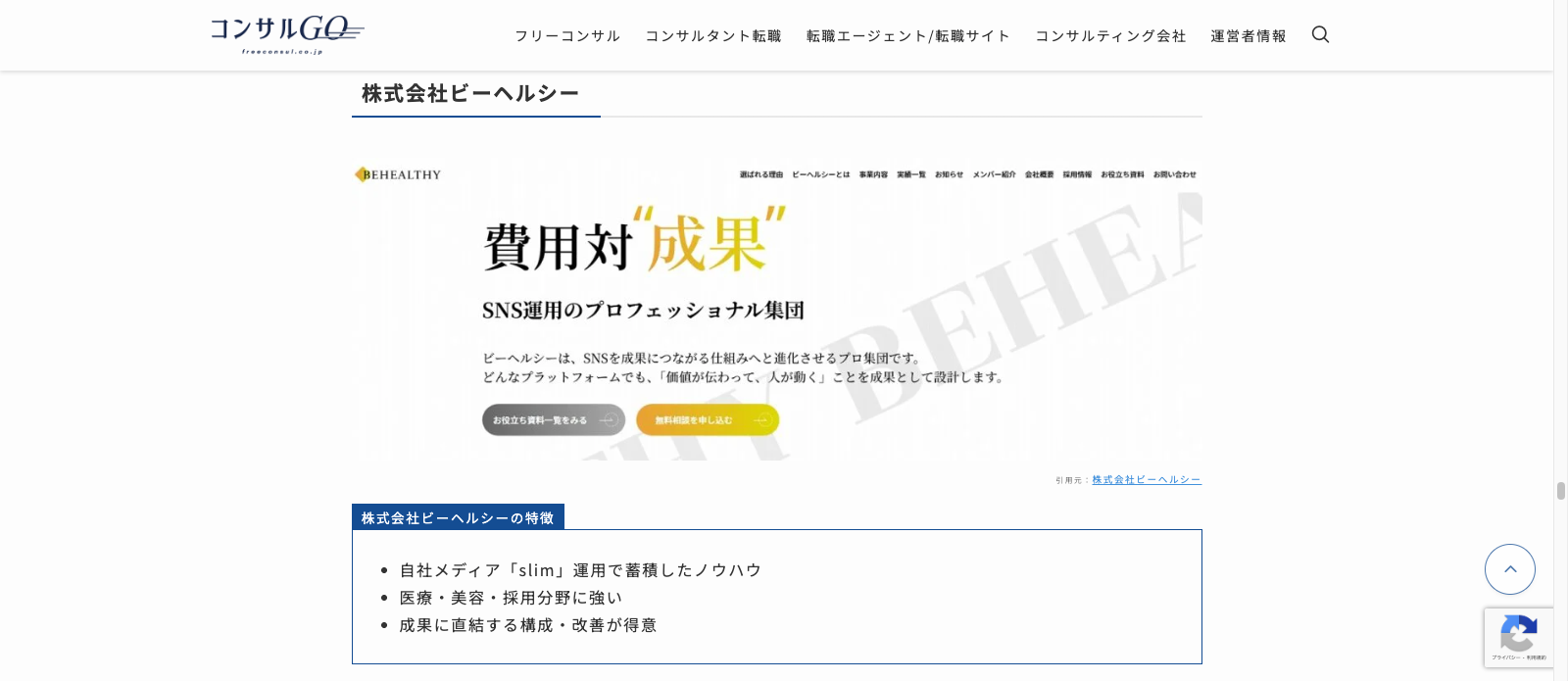Click the 株式会社ビーヘルシー section heading
The width and height of the screenshot is (1568, 681).
tap(470, 94)
